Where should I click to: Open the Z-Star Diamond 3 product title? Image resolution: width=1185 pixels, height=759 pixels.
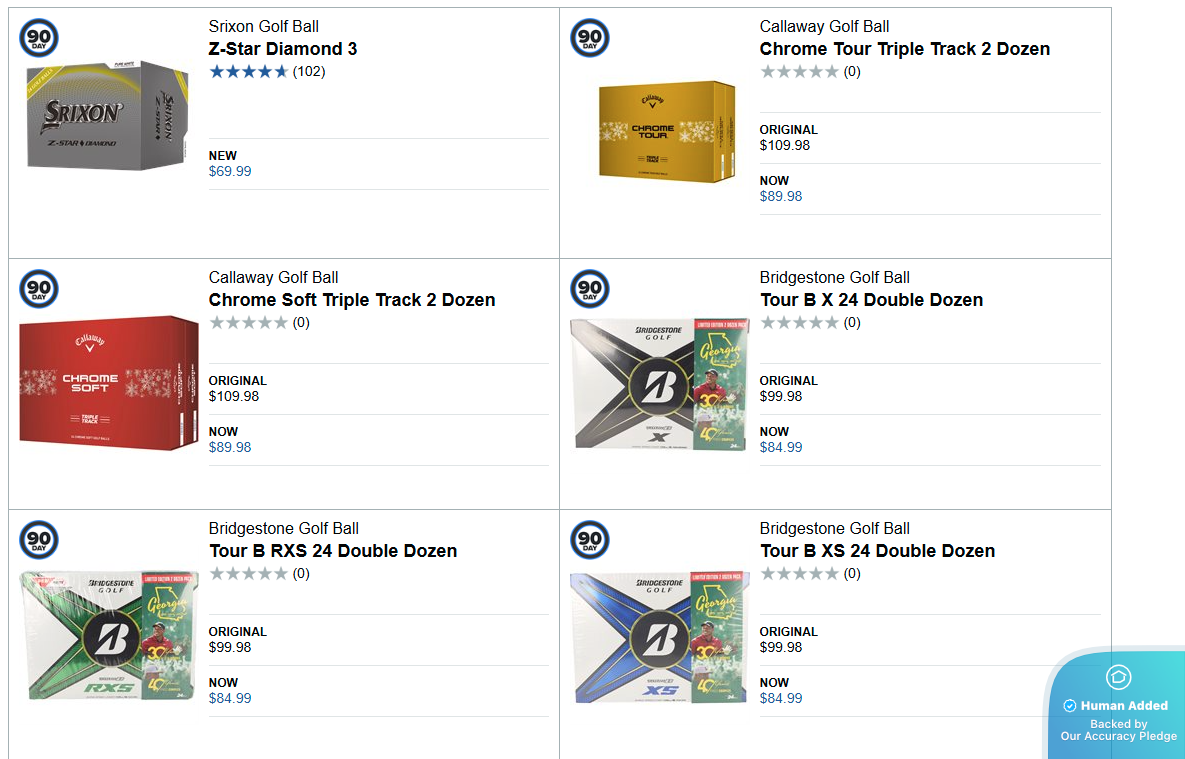click(283, 49)
